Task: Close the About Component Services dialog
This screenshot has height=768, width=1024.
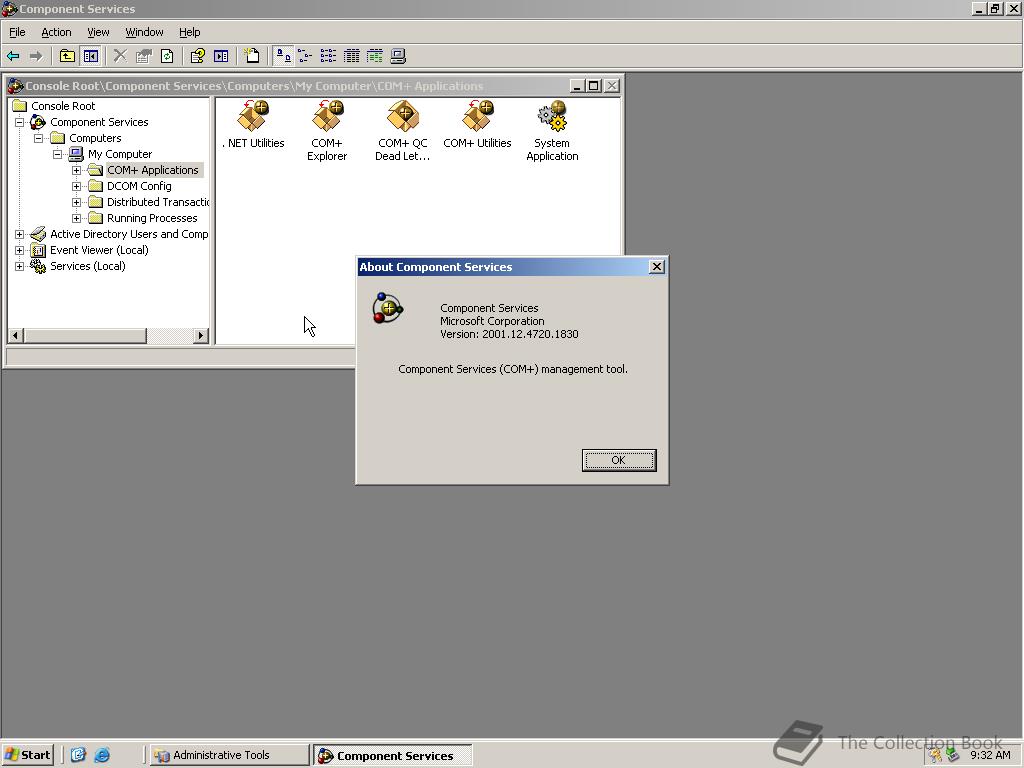Action: [657, 266]
